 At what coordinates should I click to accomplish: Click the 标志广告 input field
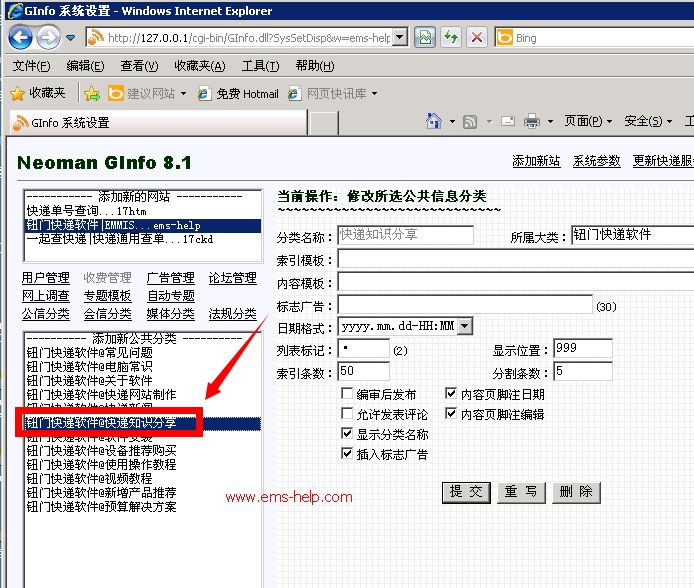point(465,305)
